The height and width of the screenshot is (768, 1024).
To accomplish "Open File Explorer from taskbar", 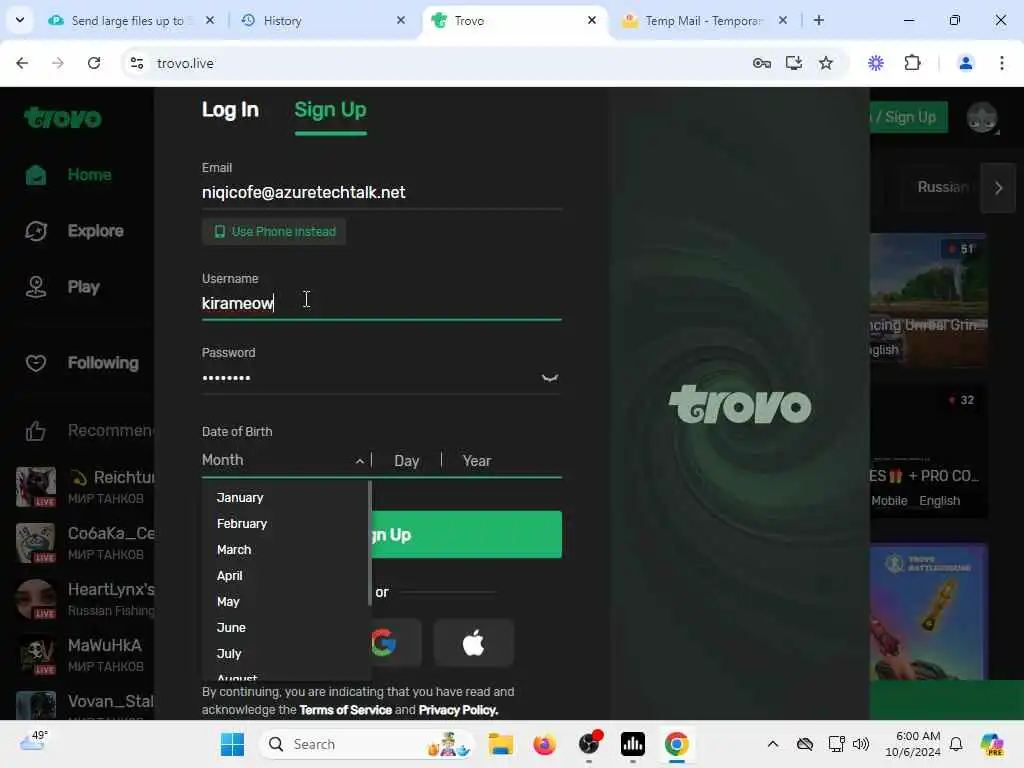I will pos(501,744).
